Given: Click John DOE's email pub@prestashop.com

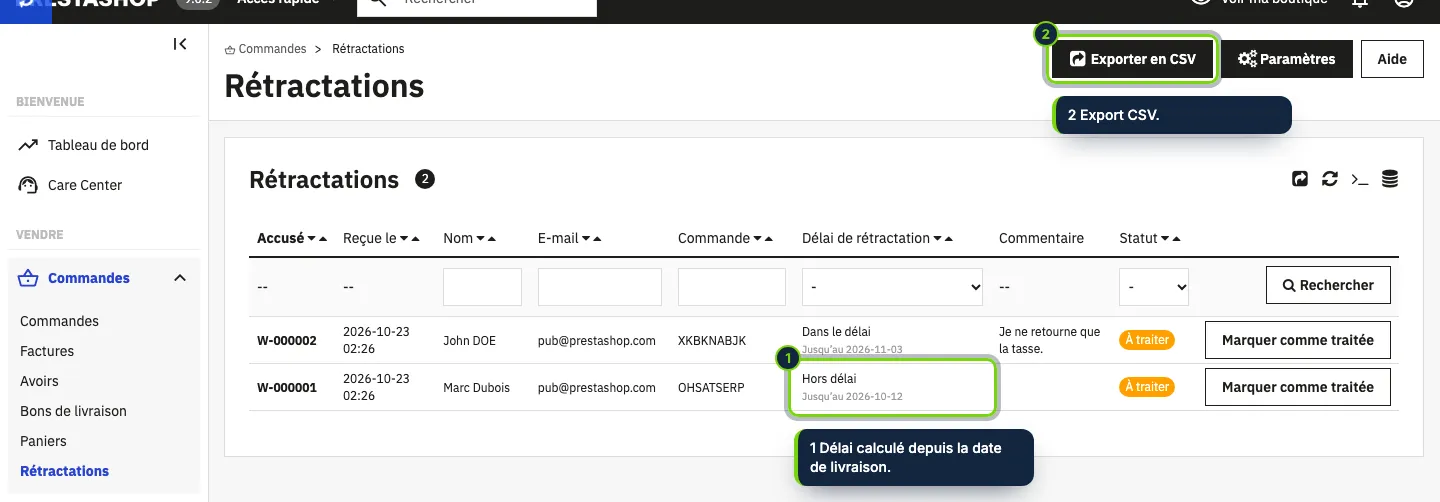Looking at the screenshot, I should pos(597,341).
